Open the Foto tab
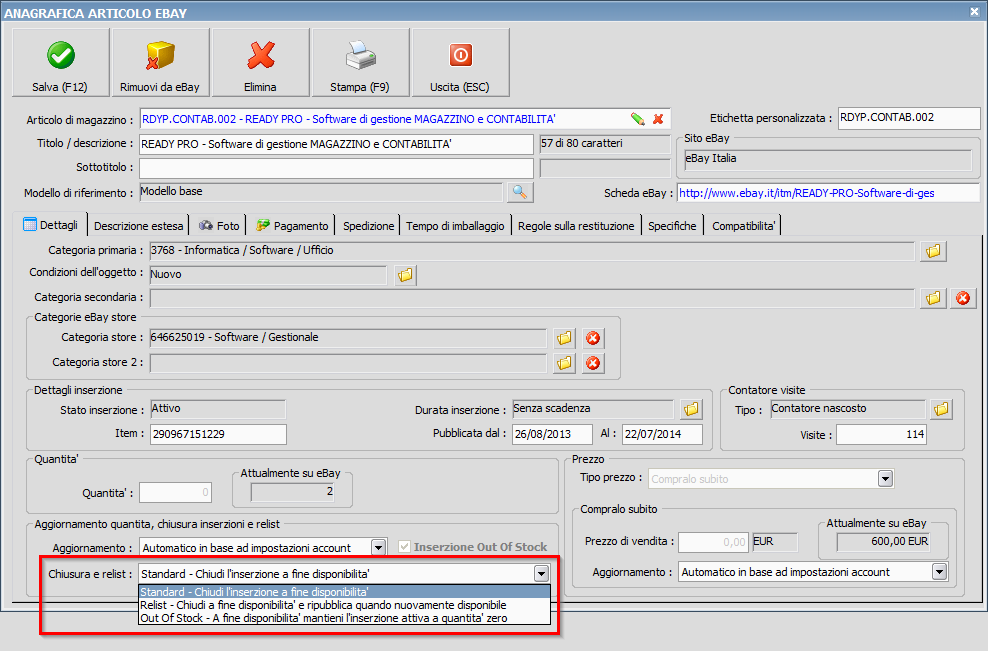This screenshot has height=651, width=988. 219,226
